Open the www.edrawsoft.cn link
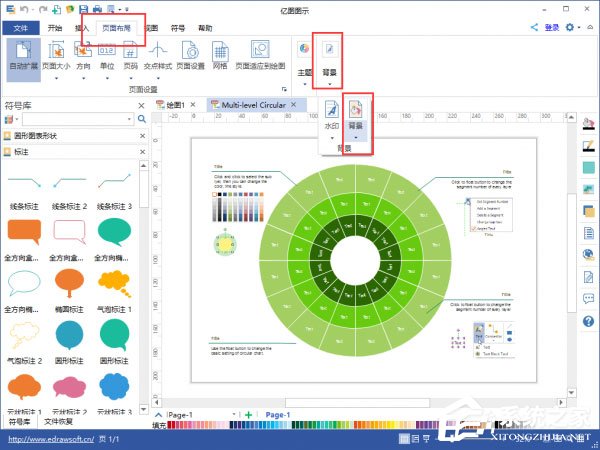This screenshot has height=450, width=600. (51, 439)
